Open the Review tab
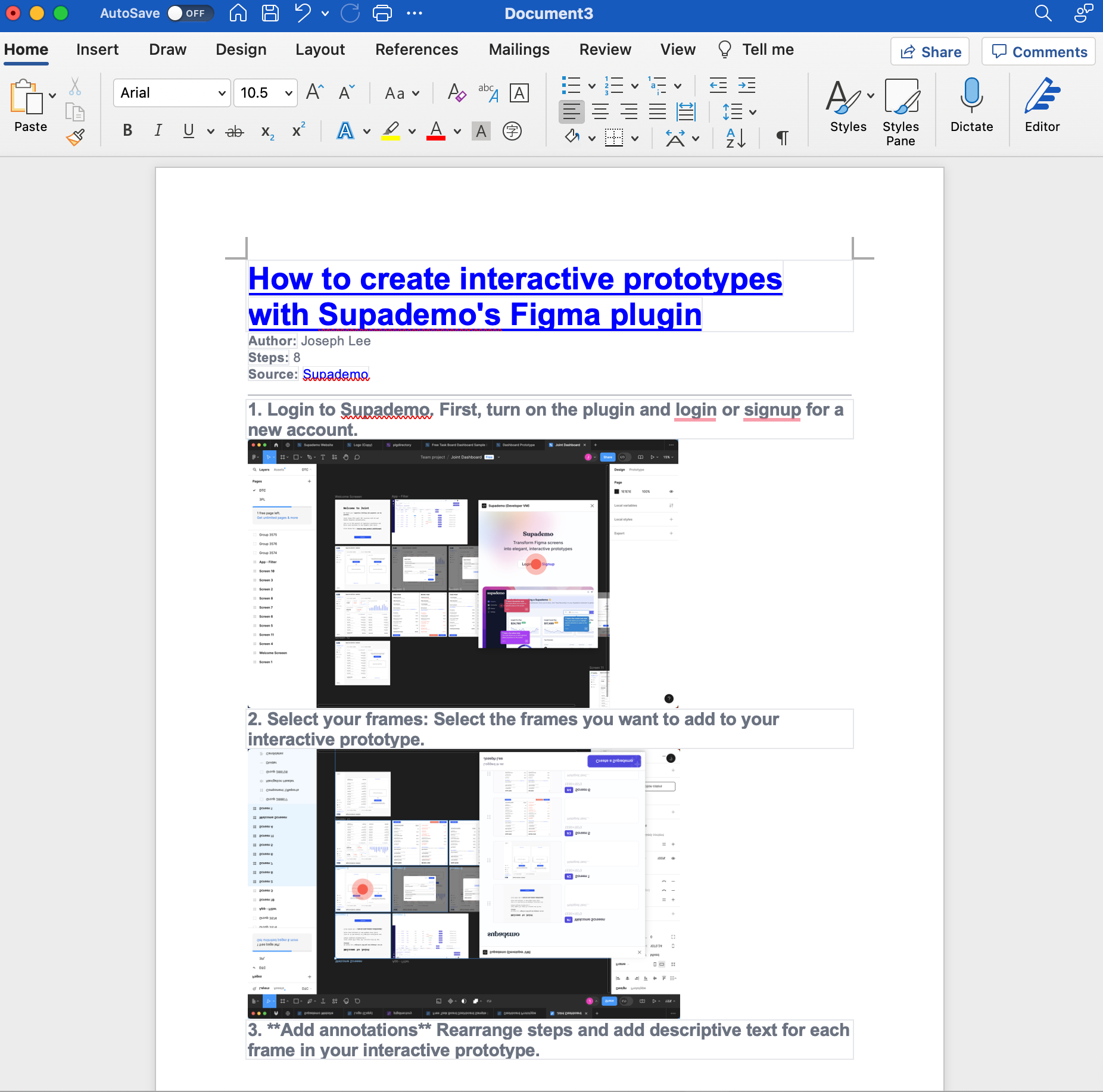The image size is (1103, 1092). [x=605, y=49]
